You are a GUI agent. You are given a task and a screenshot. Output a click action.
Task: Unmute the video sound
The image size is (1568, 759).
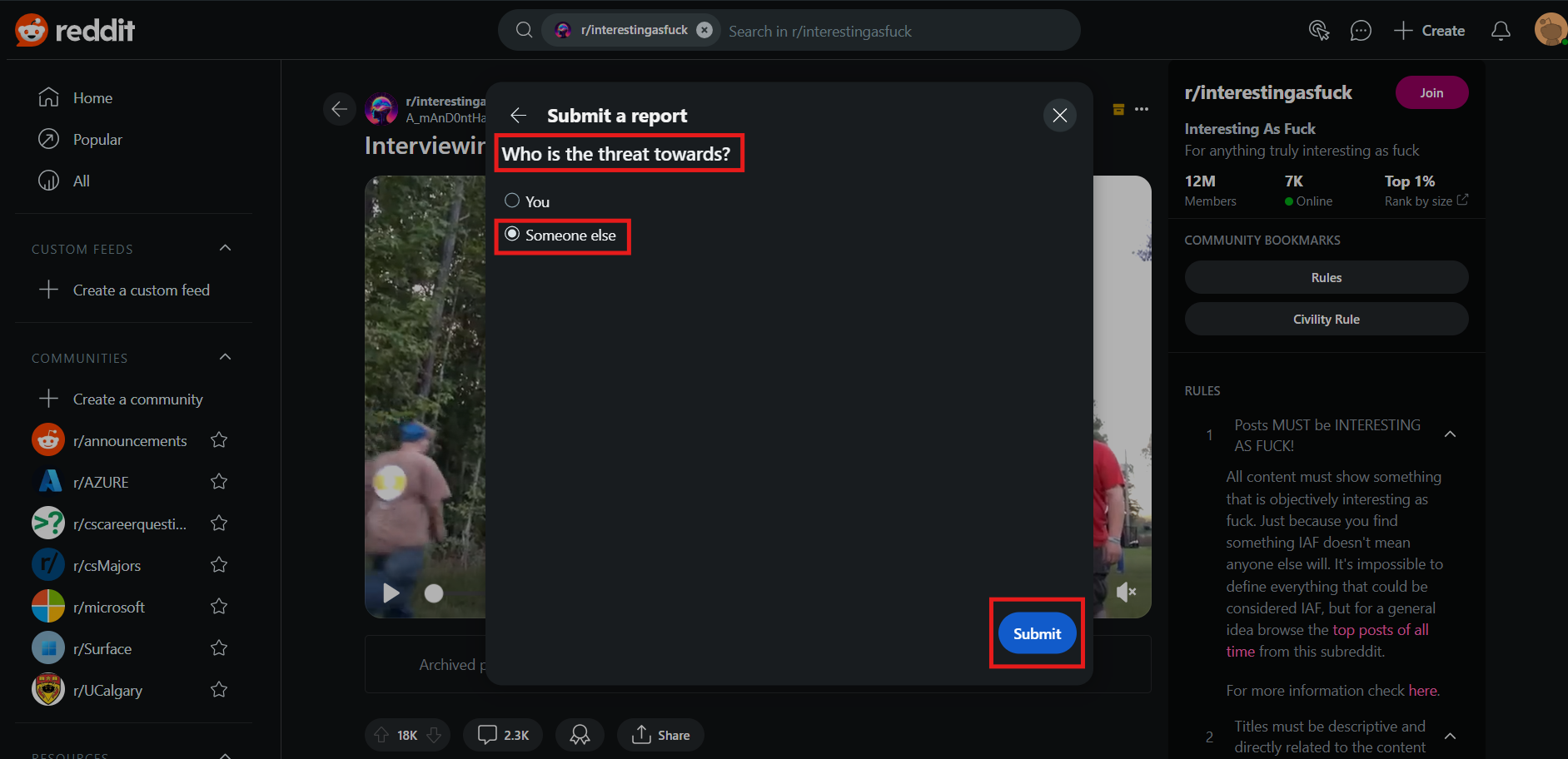coord(1126,592)
